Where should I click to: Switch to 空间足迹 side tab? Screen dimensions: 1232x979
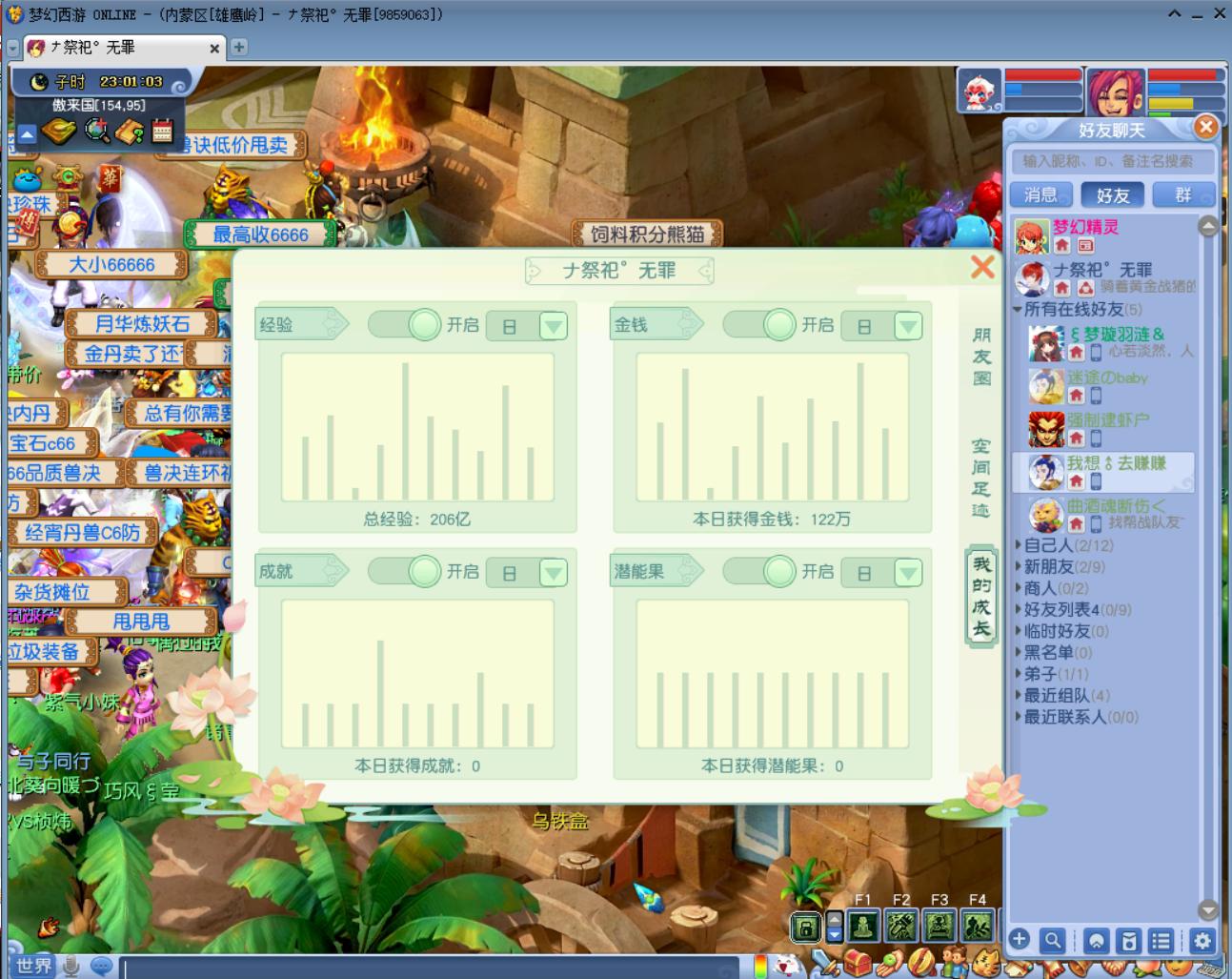click(981, 478)
